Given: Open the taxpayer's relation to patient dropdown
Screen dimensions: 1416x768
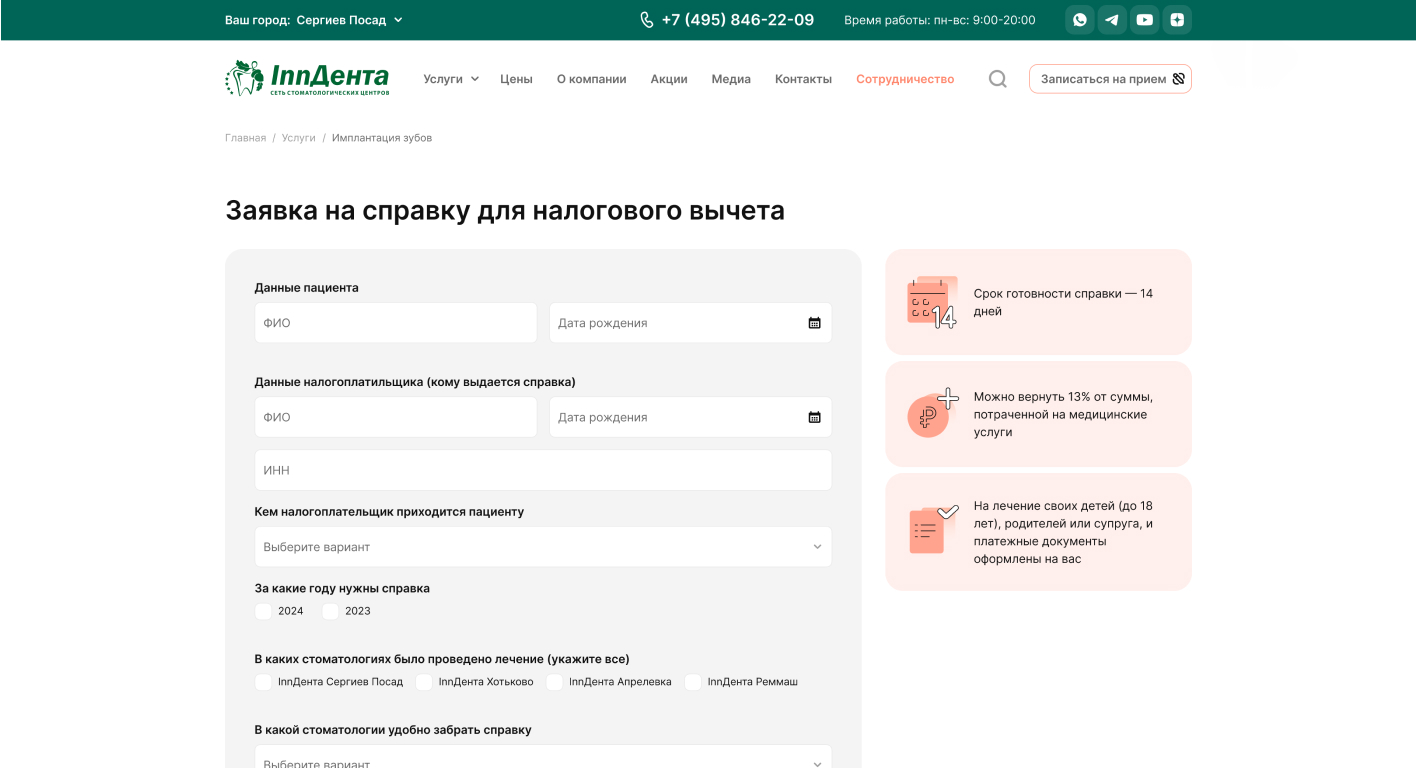Looking at the screenshot, I should (542, 547).
